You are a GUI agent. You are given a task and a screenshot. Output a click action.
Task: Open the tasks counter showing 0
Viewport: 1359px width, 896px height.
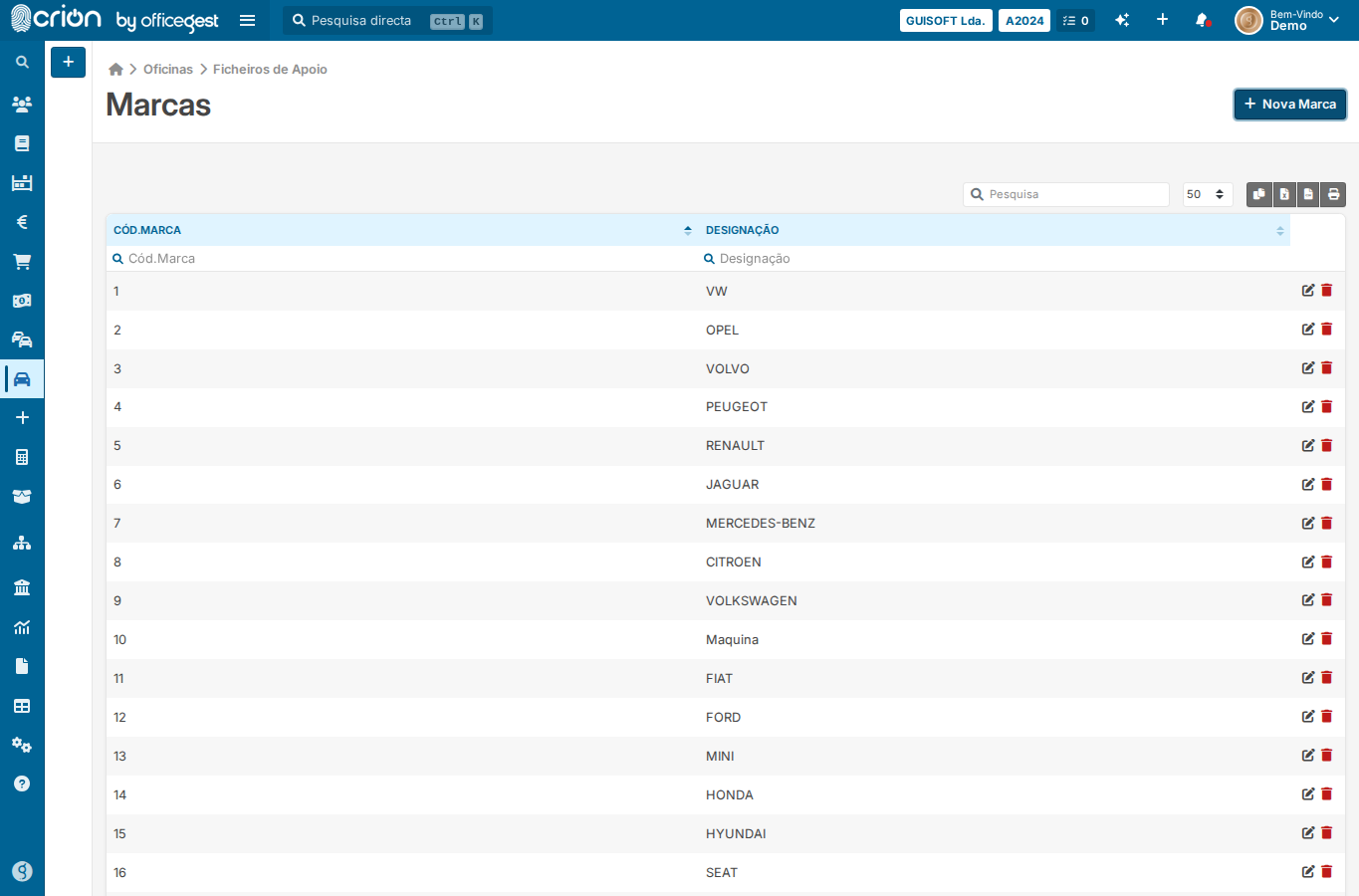tap(1076, 21)
